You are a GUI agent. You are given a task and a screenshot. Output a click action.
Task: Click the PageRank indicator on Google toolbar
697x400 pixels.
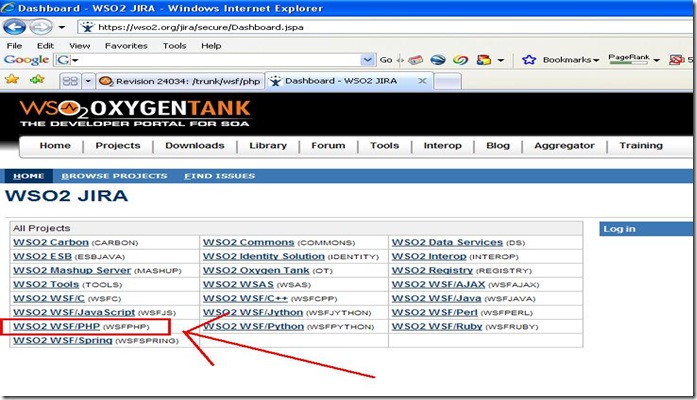click(x=629, y=59)
